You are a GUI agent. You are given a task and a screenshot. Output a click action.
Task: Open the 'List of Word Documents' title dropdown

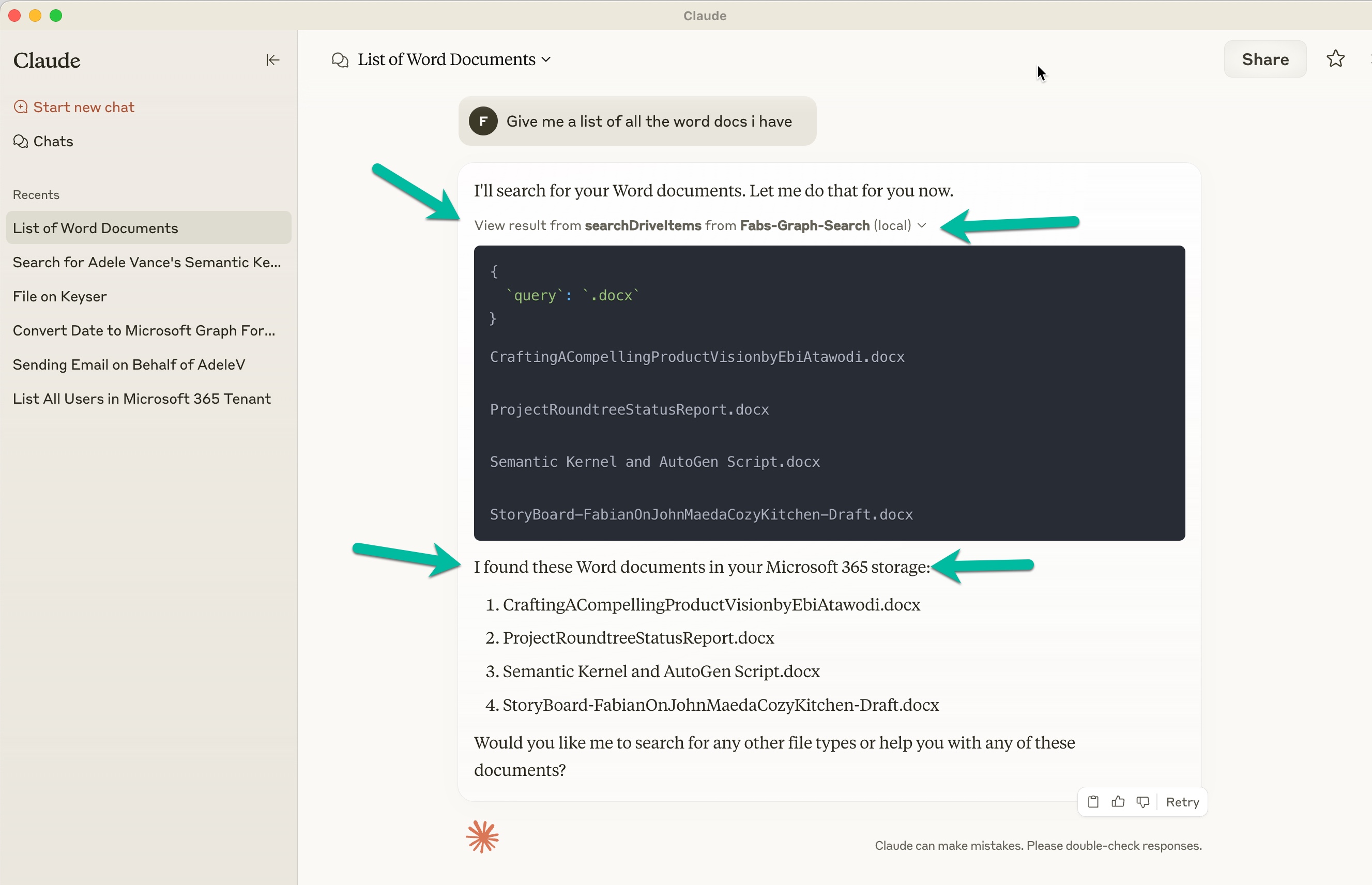click(x=546, y=58)
